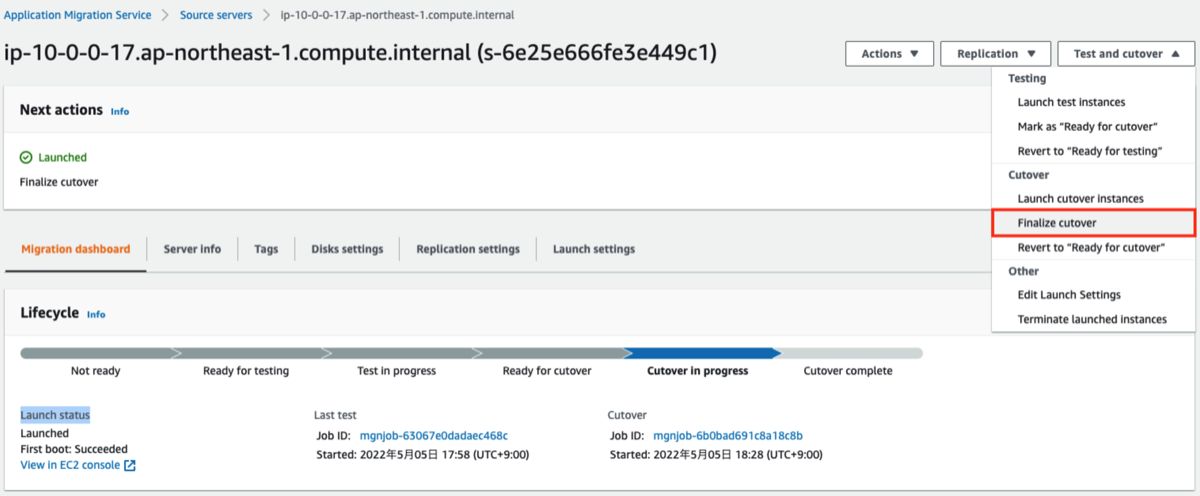Image resolution: width=1200 pixels, height=496 pixels.
Task: Select Edit Launch Settings
Action: coord(1069,295)
